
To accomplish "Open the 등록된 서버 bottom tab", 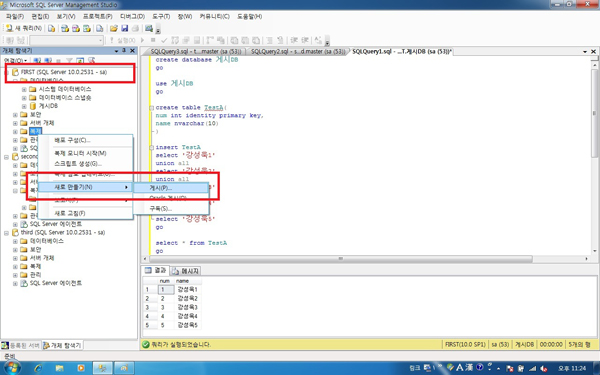I will coord(21,345).
